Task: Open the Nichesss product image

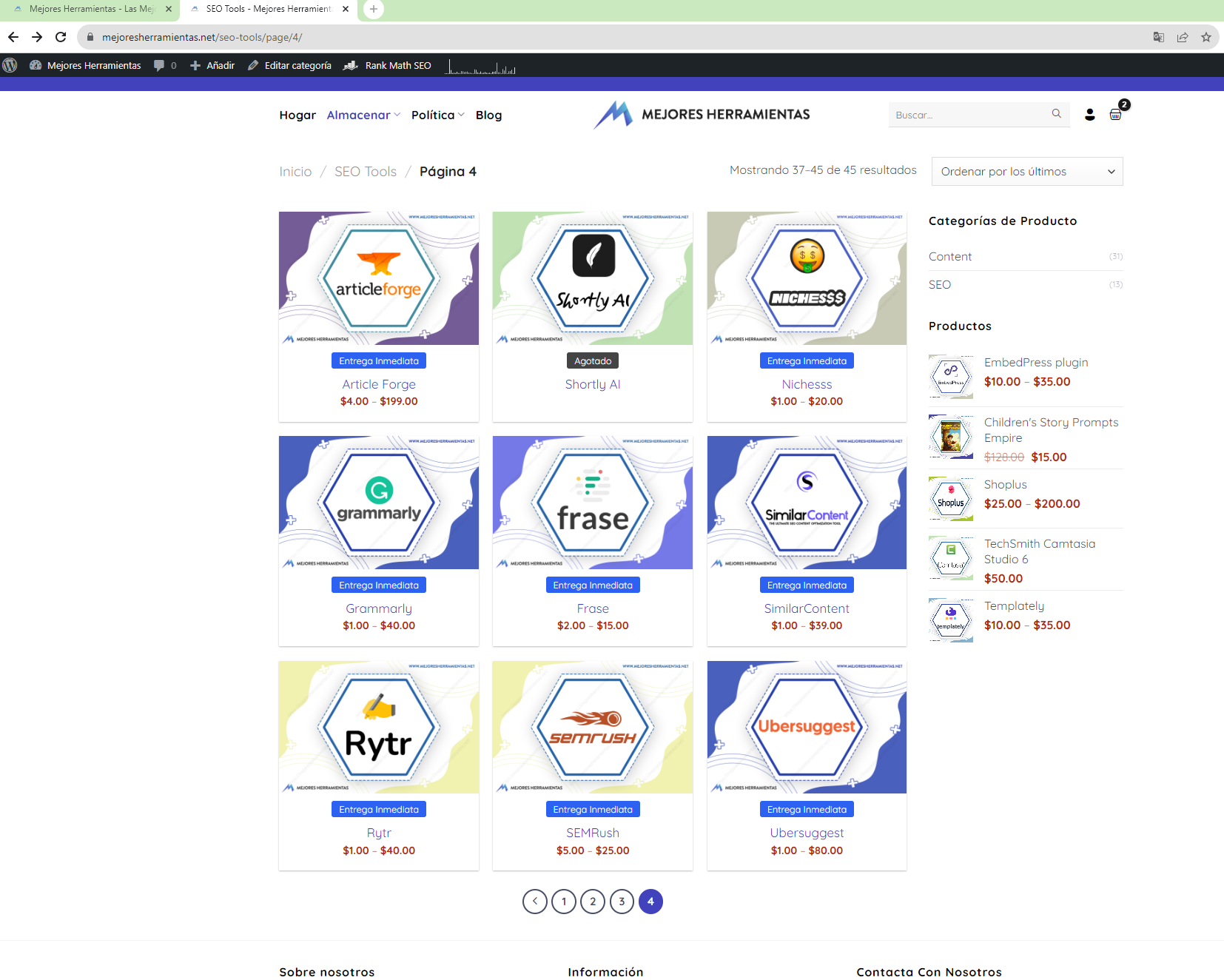Action: click(807, 278)
